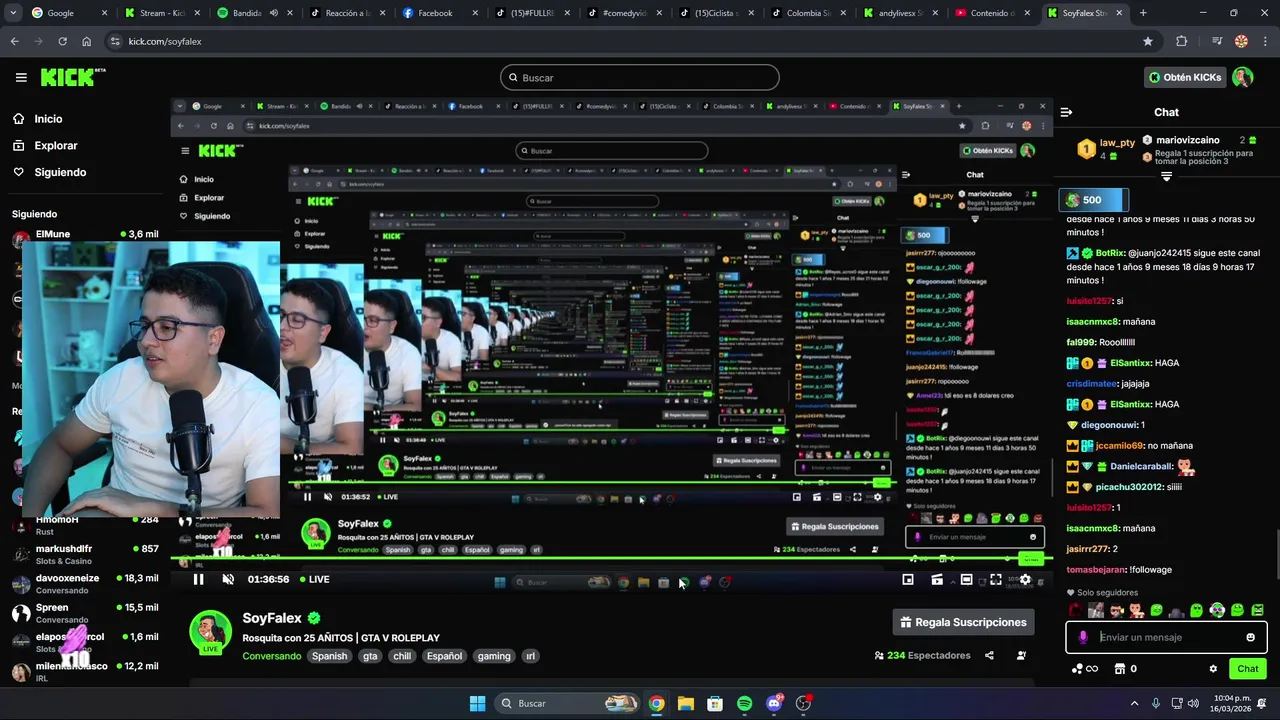
Task: Click the 500 goal progress bar
Action: [1094, 200]
